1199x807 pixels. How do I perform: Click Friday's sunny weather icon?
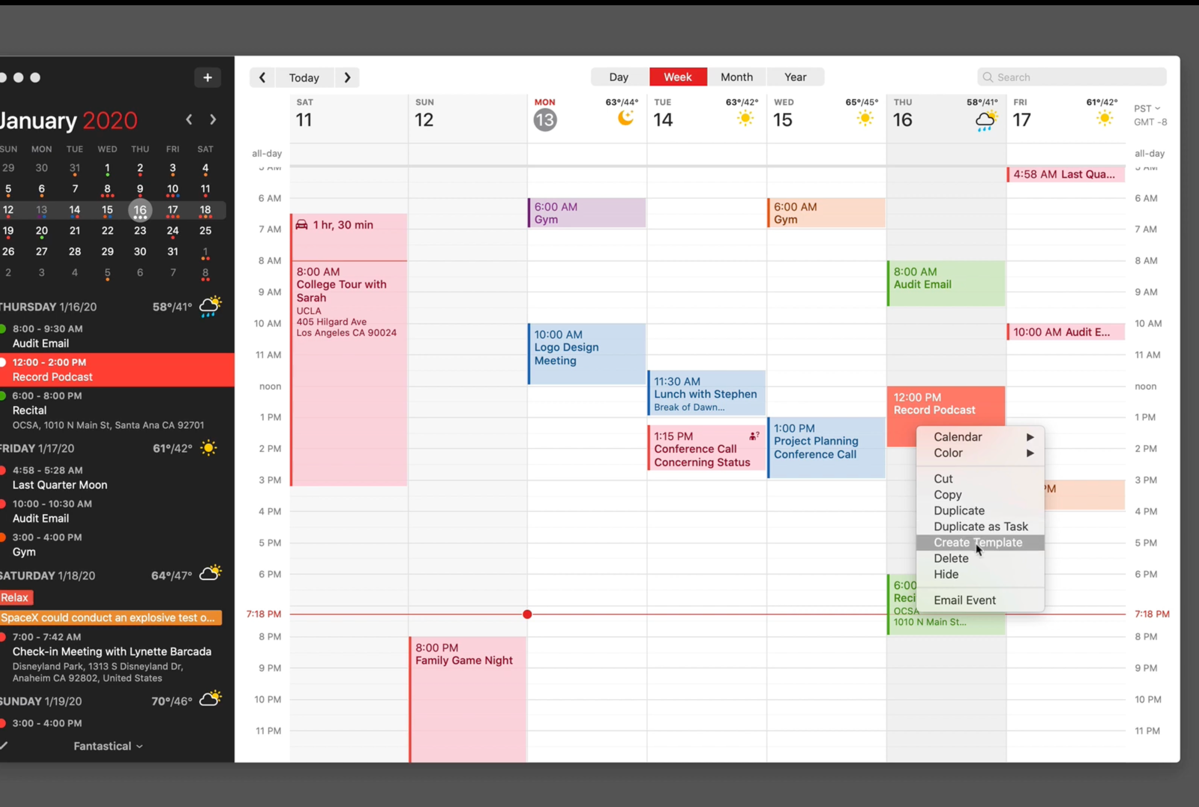point(1104,119)
